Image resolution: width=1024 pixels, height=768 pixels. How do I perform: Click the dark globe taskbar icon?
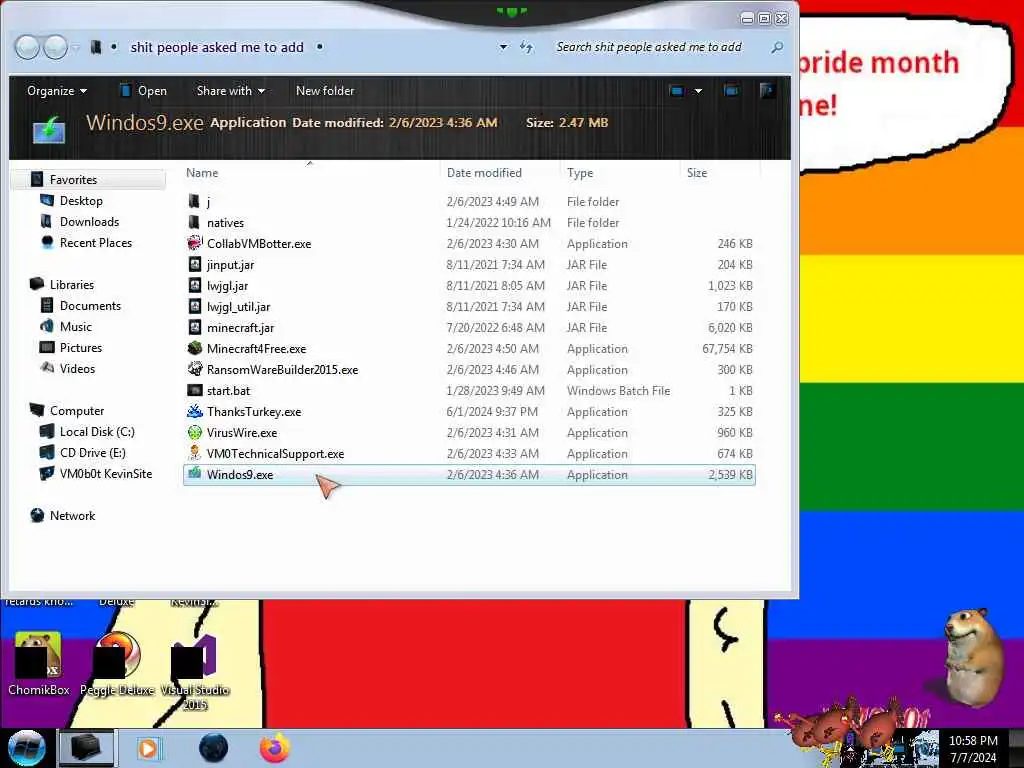pyautogui.click(x=214, y=748)
